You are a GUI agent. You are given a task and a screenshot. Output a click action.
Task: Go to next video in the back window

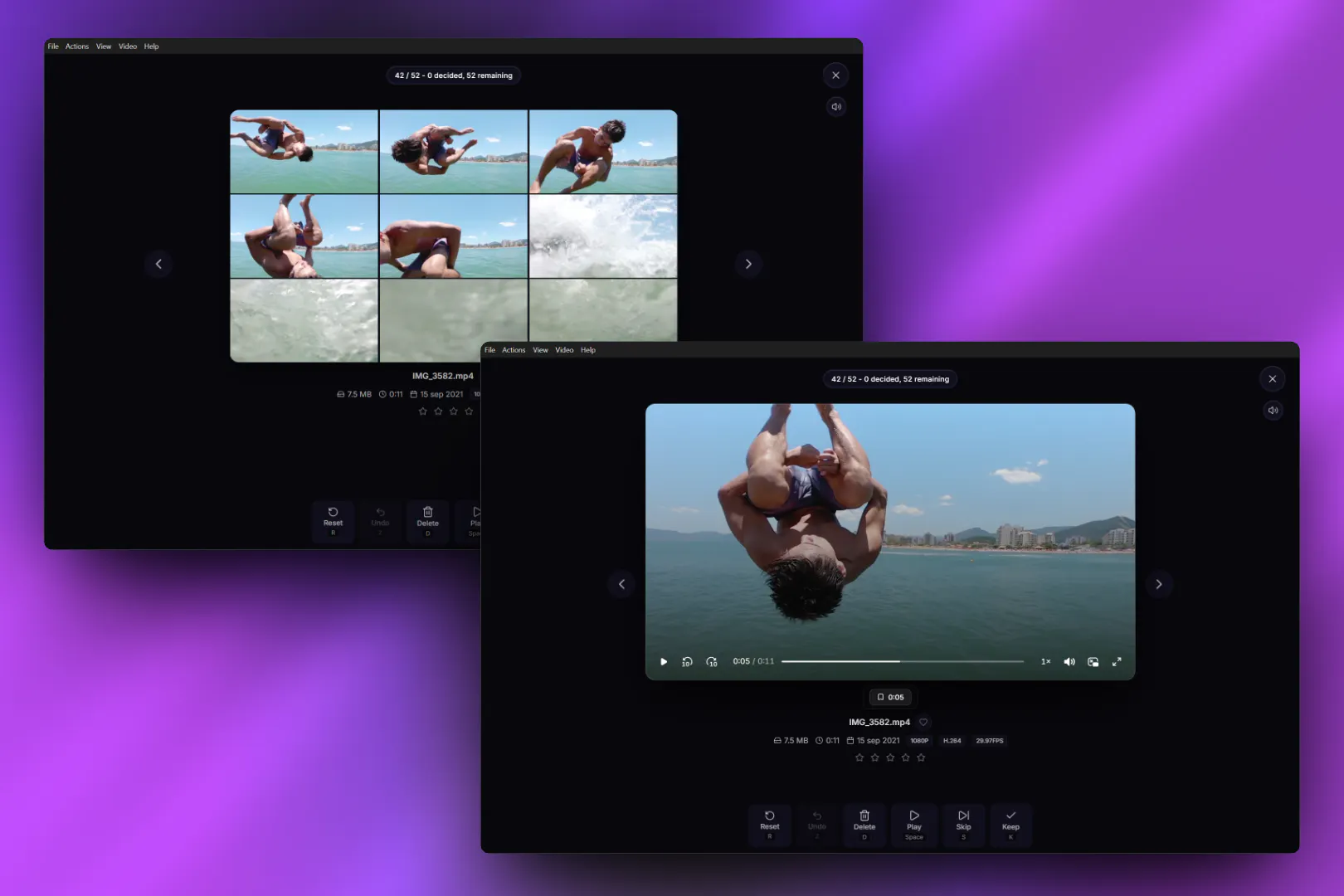click(748, 264)
